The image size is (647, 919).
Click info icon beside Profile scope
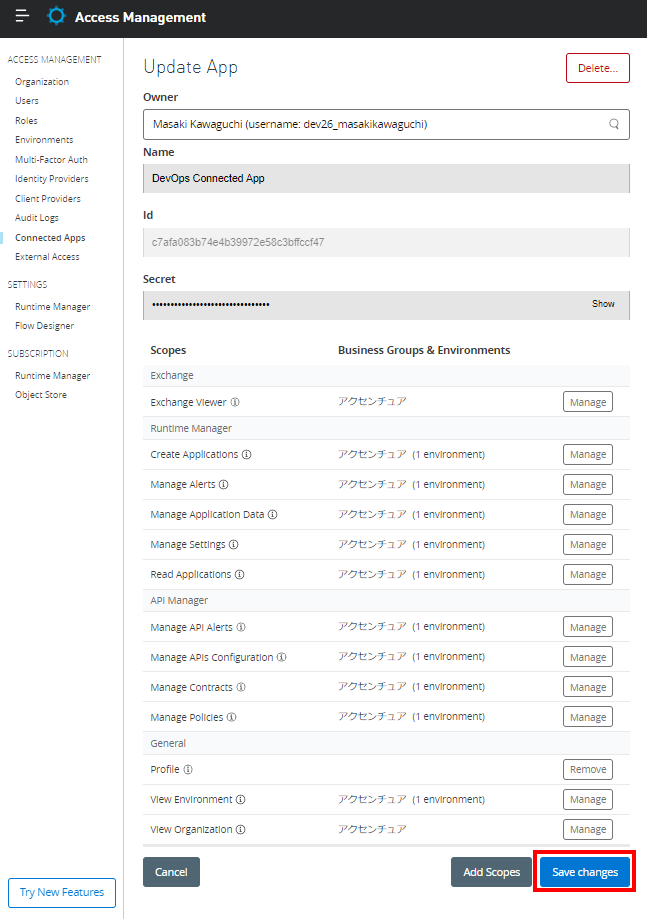188,769
